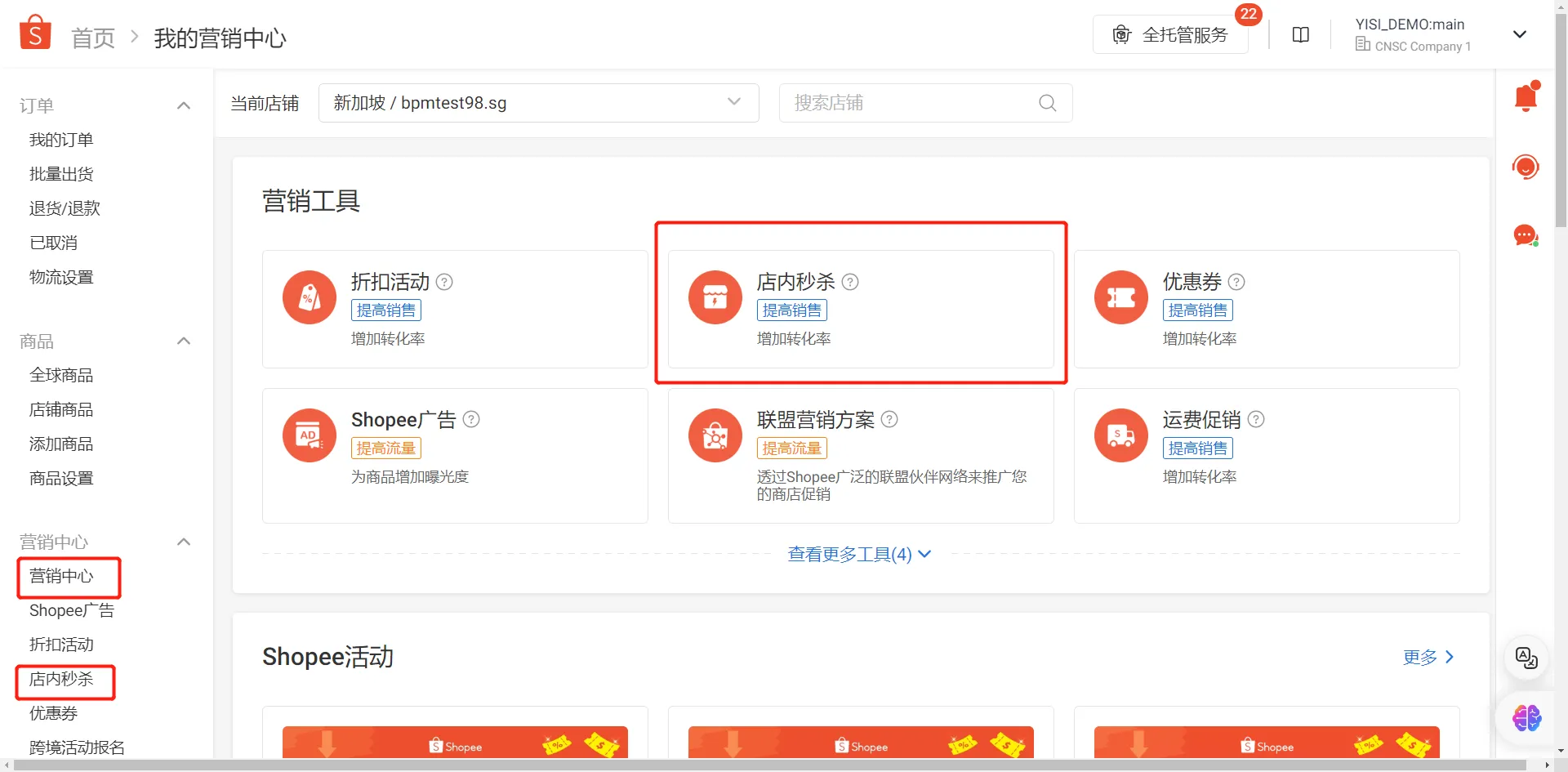Click the 优惠券 coupon tool icon

(1120, 297)
